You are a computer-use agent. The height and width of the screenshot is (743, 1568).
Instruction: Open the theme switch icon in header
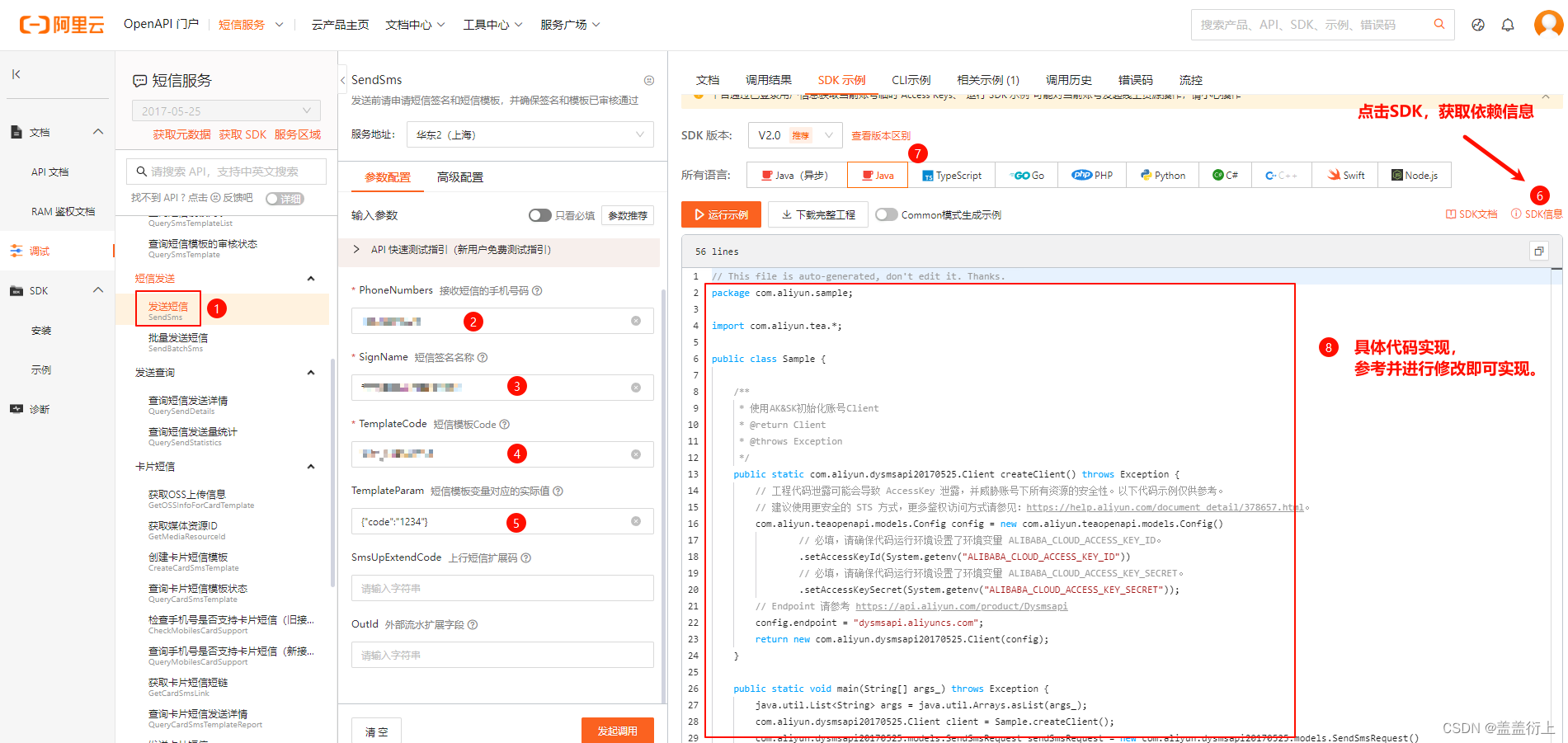pyautogui.click(x=1478, y=25)
